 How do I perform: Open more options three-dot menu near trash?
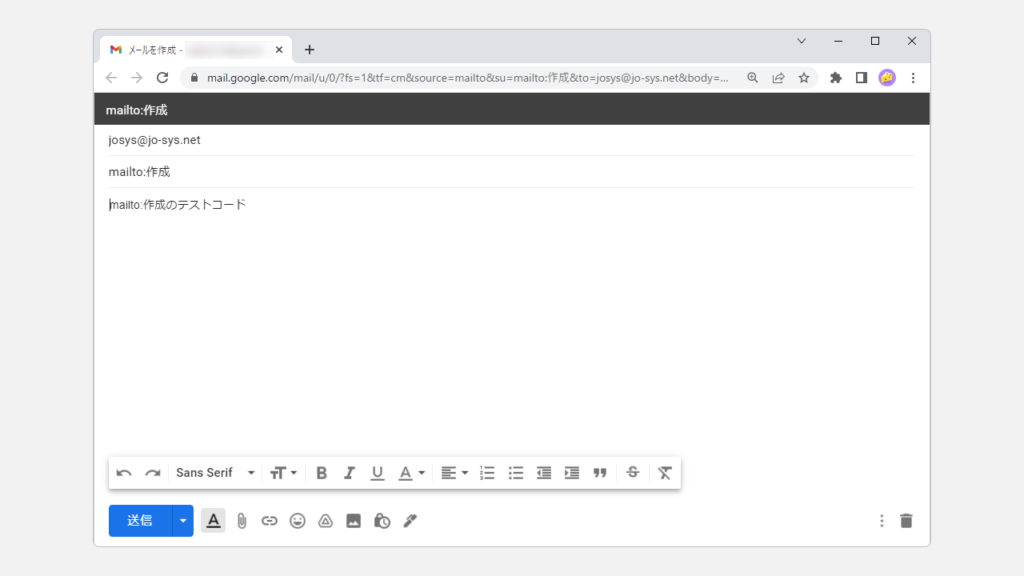click(881, 521)
